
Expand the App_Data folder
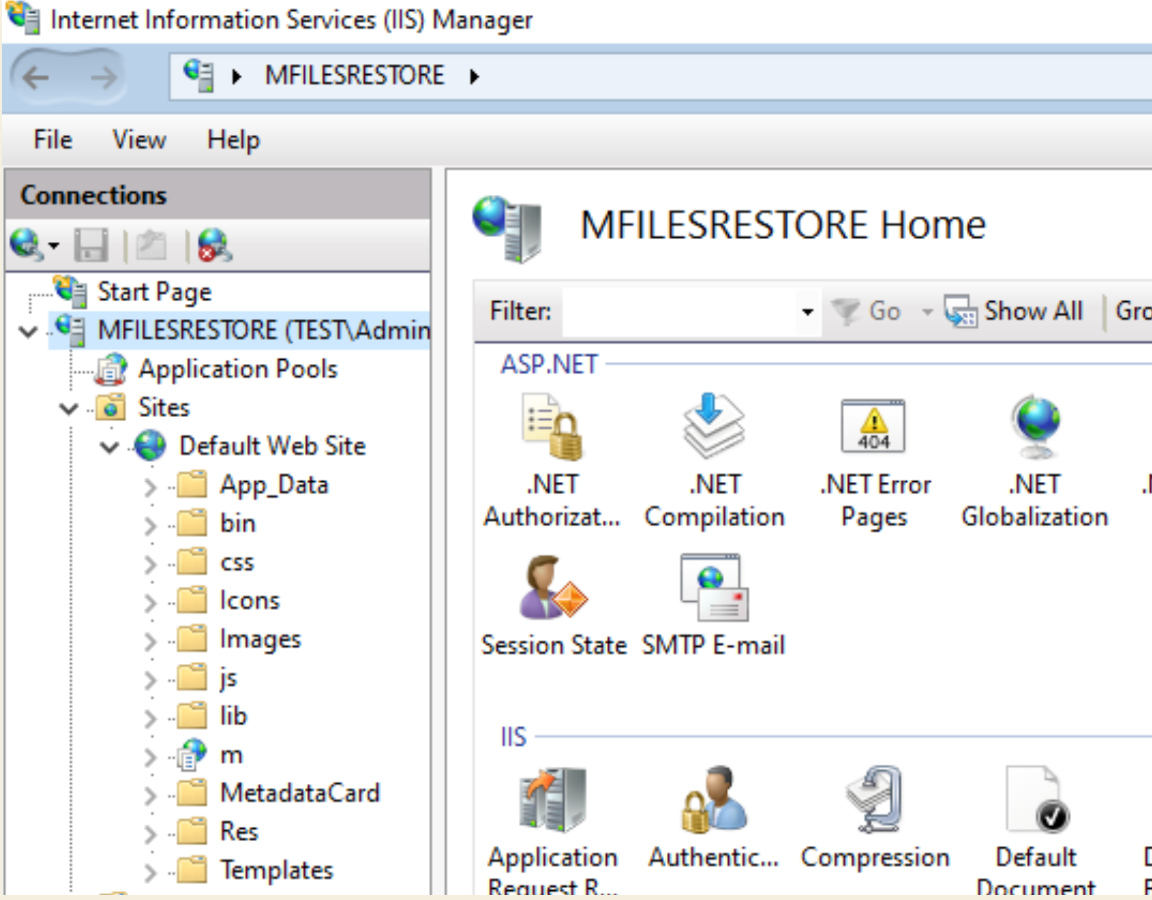(150, 486)
